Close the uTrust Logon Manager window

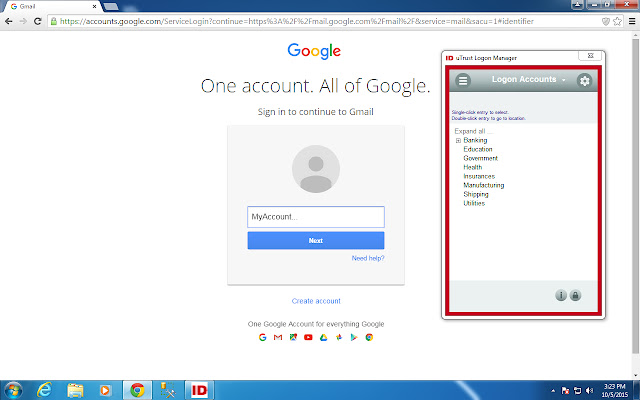pos(590,56)
